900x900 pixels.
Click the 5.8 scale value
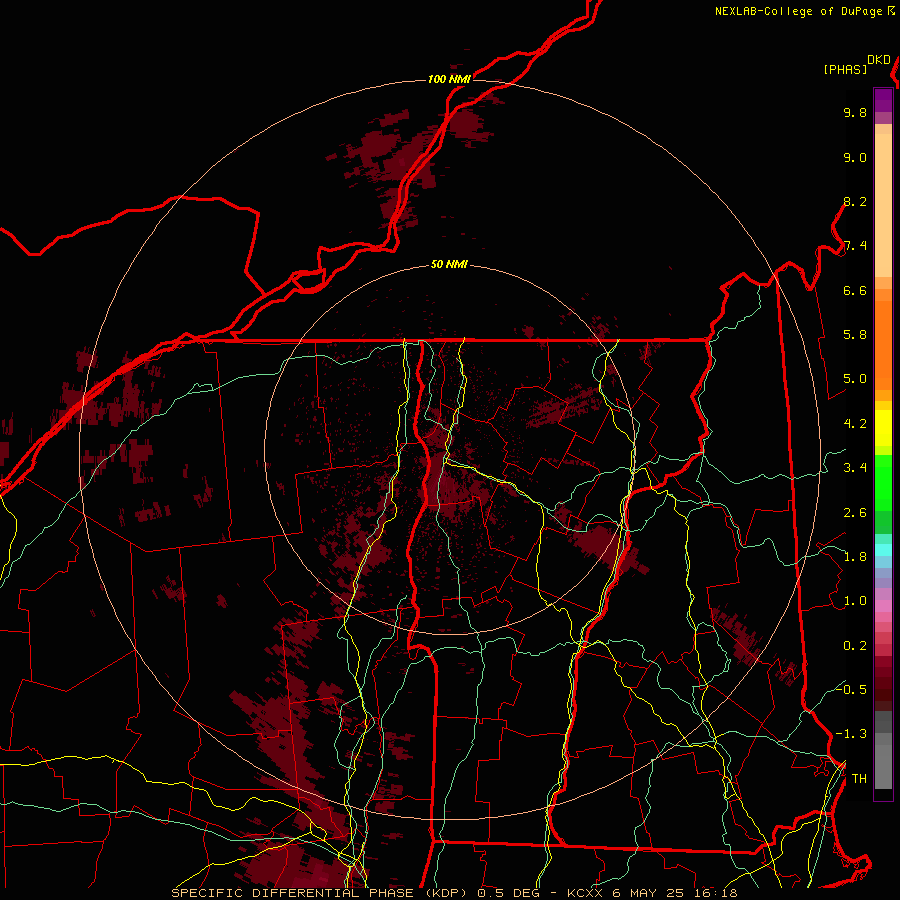tap(855, 335)
